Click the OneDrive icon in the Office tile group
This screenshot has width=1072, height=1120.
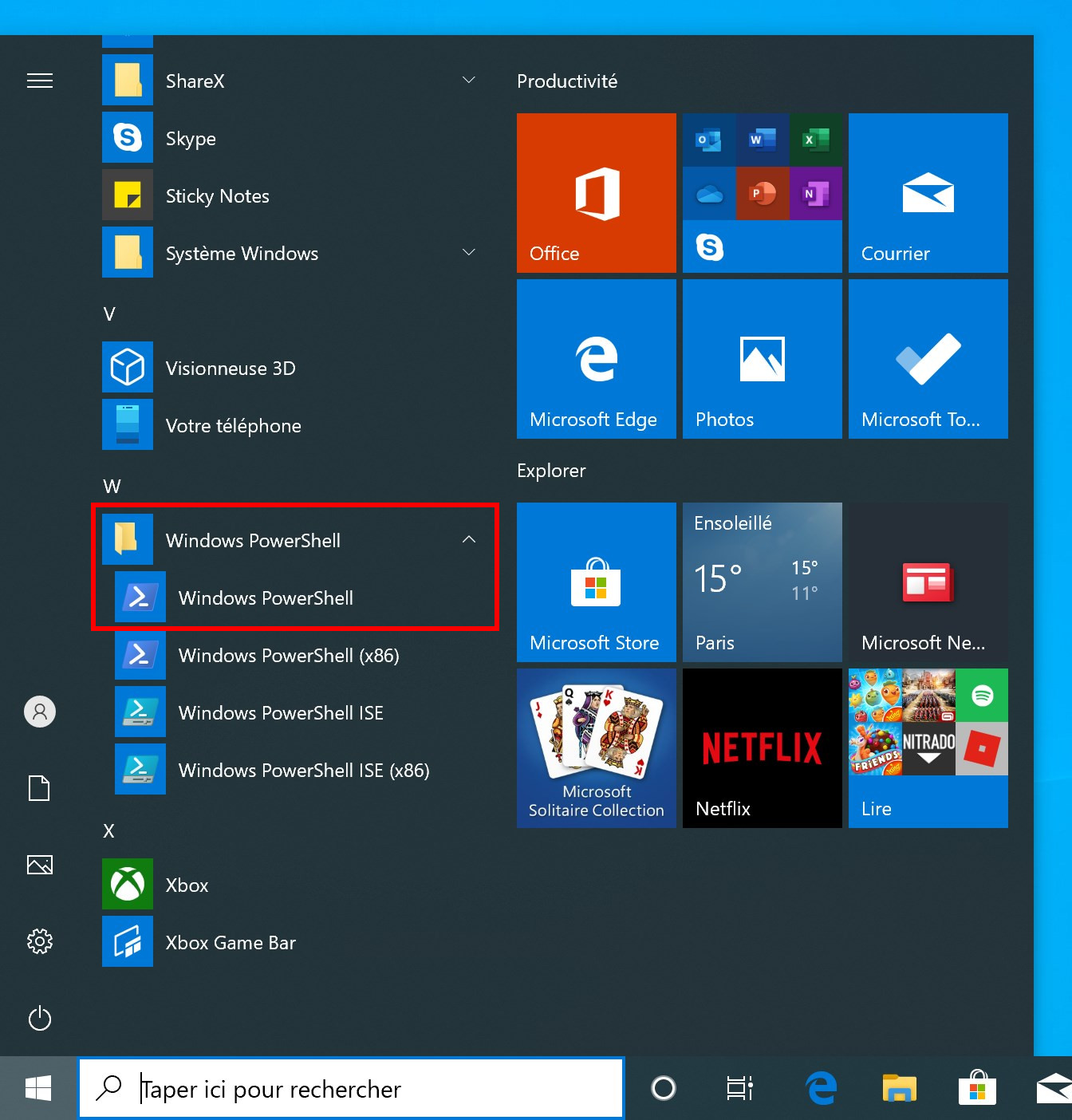pyautogui.click(x=709, y=193)
